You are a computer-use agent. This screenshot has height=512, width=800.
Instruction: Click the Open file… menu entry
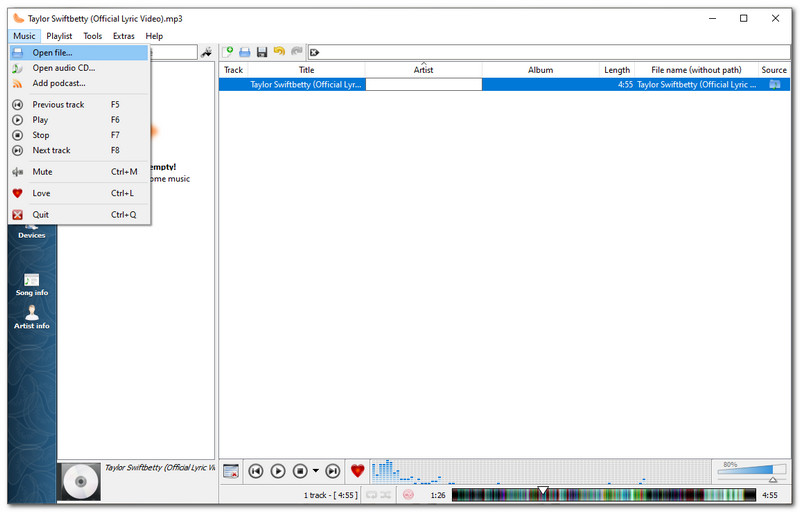(x=79, y=53)
